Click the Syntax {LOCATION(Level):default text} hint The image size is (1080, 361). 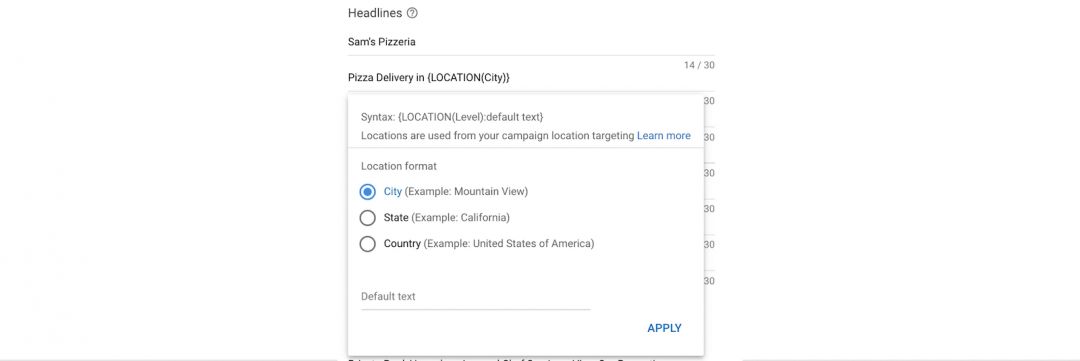tap(452, 117)
